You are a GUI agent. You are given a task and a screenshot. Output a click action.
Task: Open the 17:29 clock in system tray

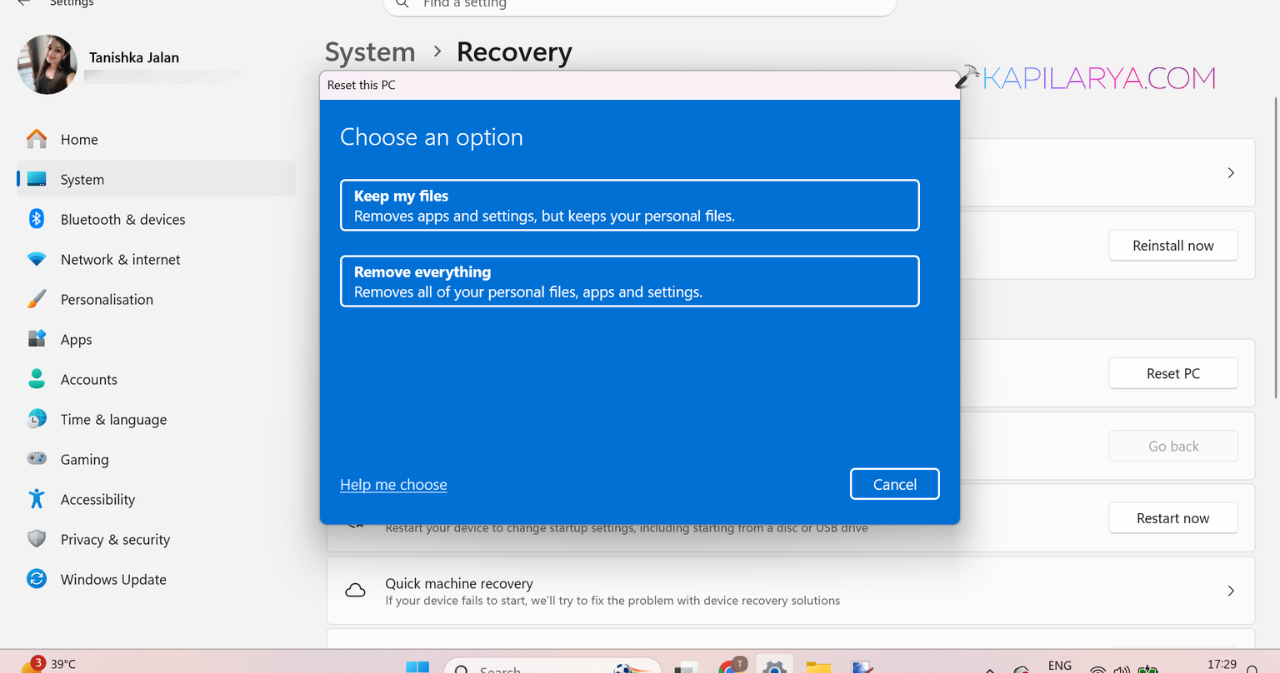click(x=1222, y=664)
